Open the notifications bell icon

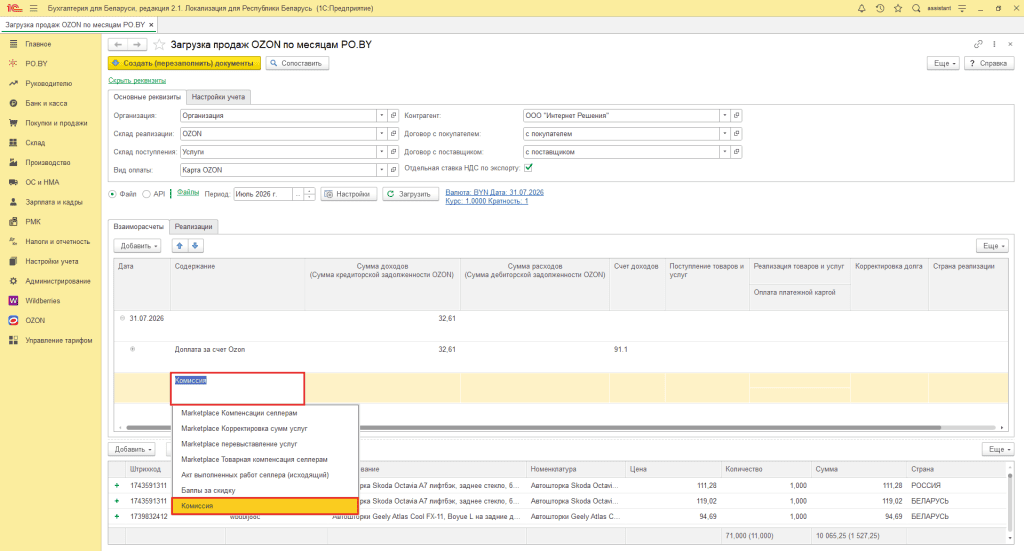(x=861, y=8)
